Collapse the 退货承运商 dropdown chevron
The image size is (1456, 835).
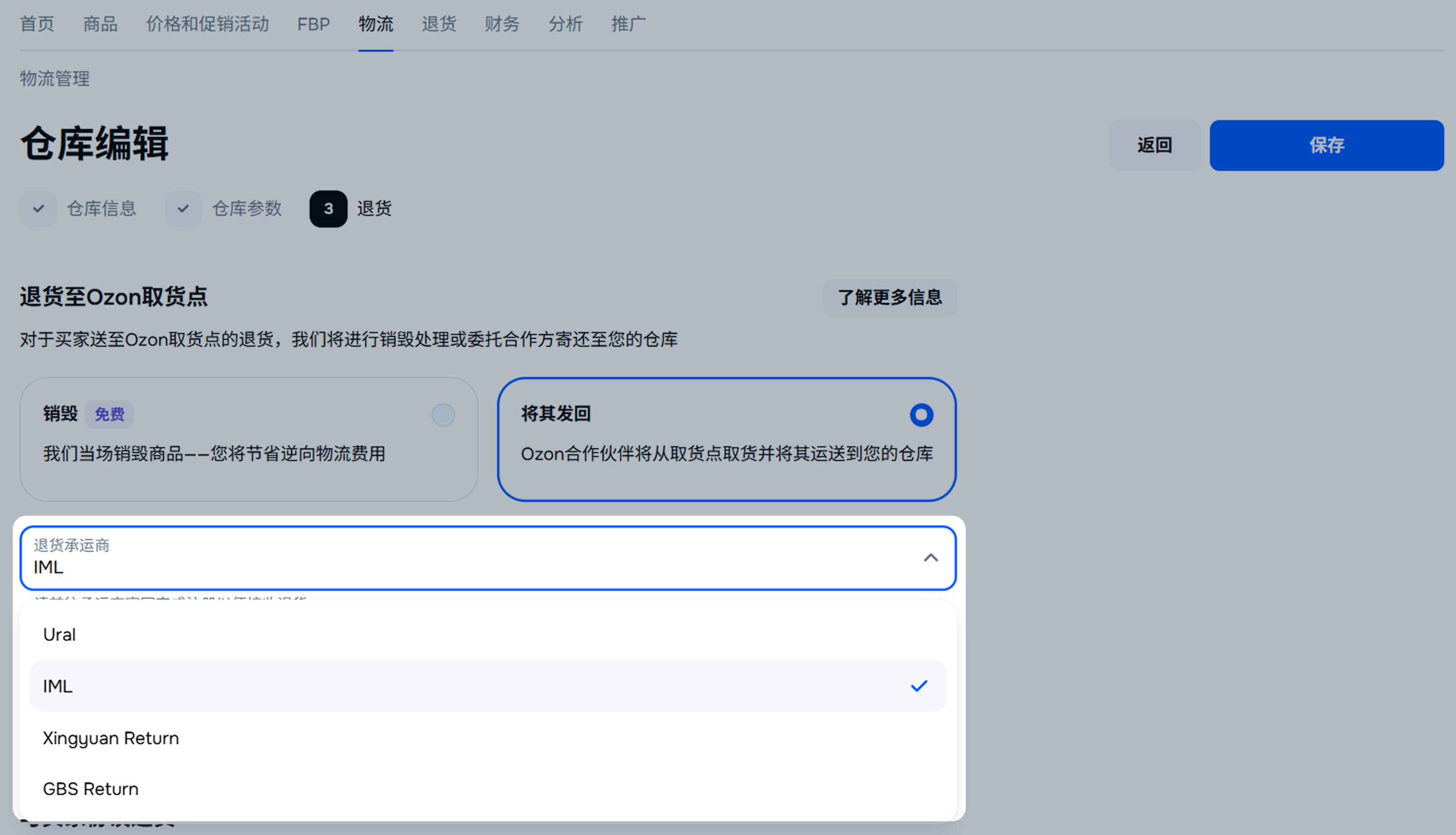tap(930, 558)
